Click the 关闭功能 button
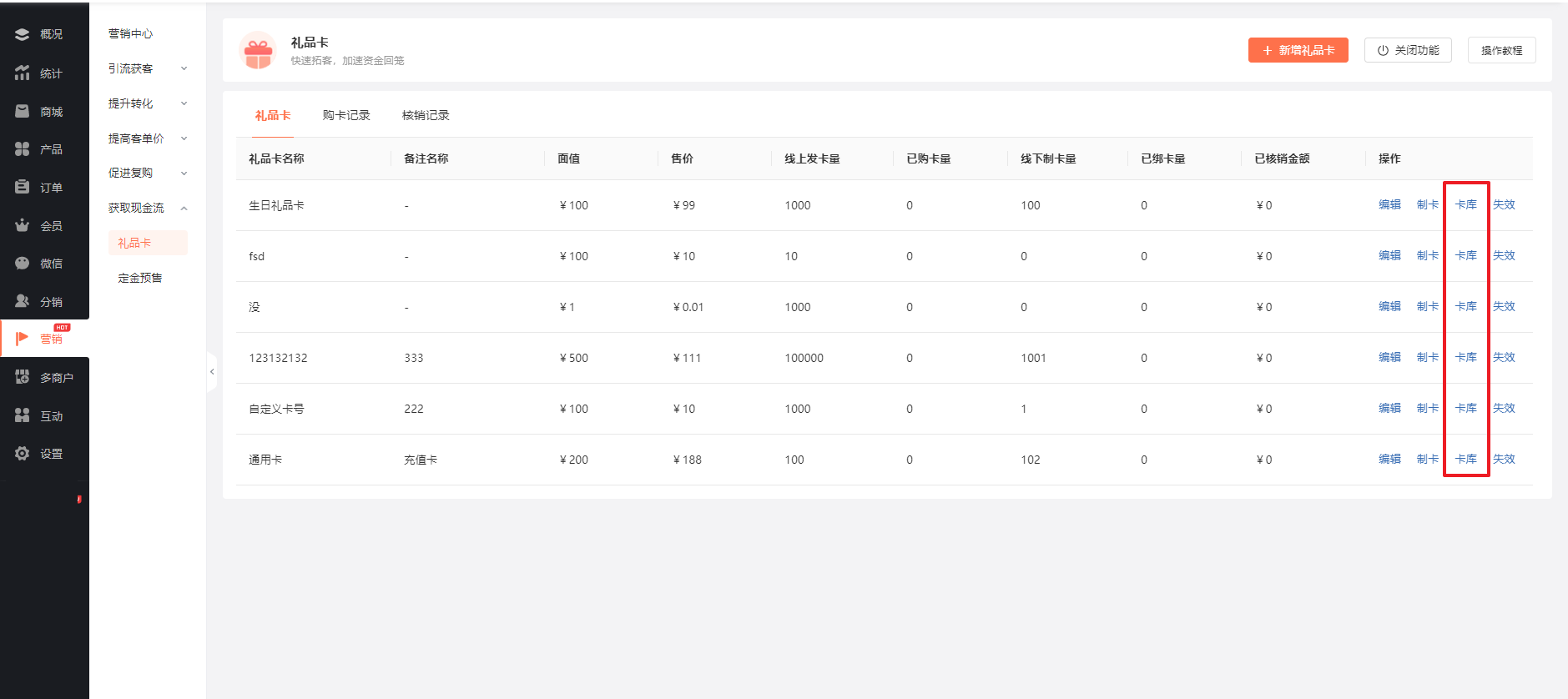This screenshot has width=1568, height=699. click(1408, 50)
